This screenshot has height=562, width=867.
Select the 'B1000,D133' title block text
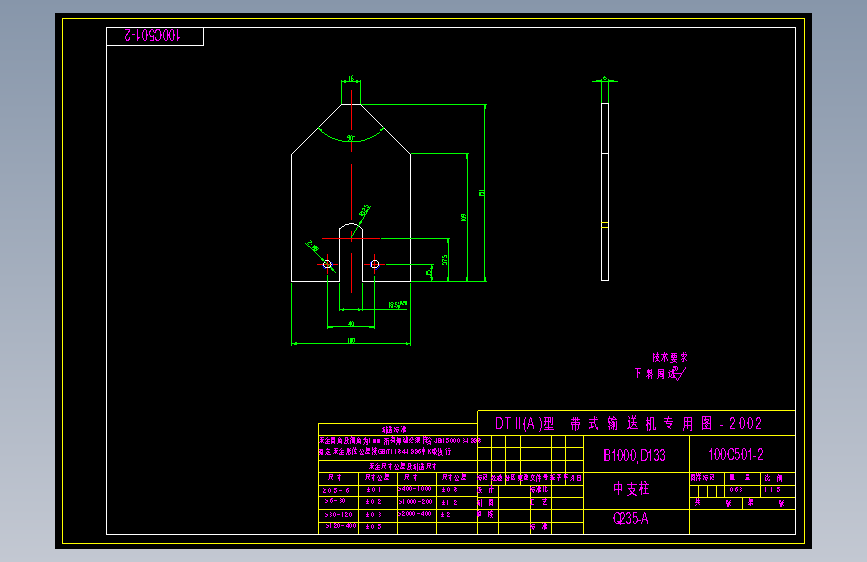[634, 455]
